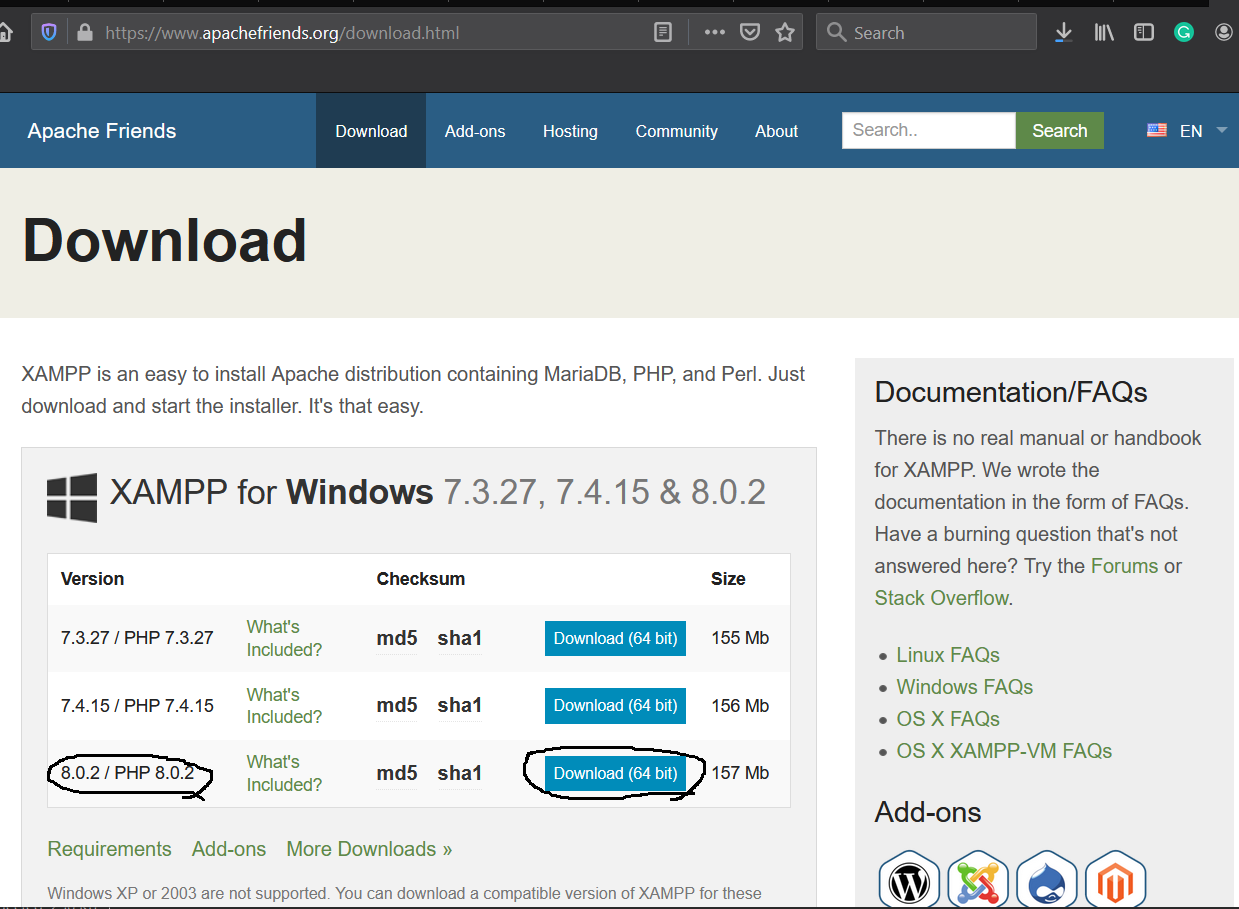Click sha1 checksum for 7.3.27
1239x909 pixels.
460,638
